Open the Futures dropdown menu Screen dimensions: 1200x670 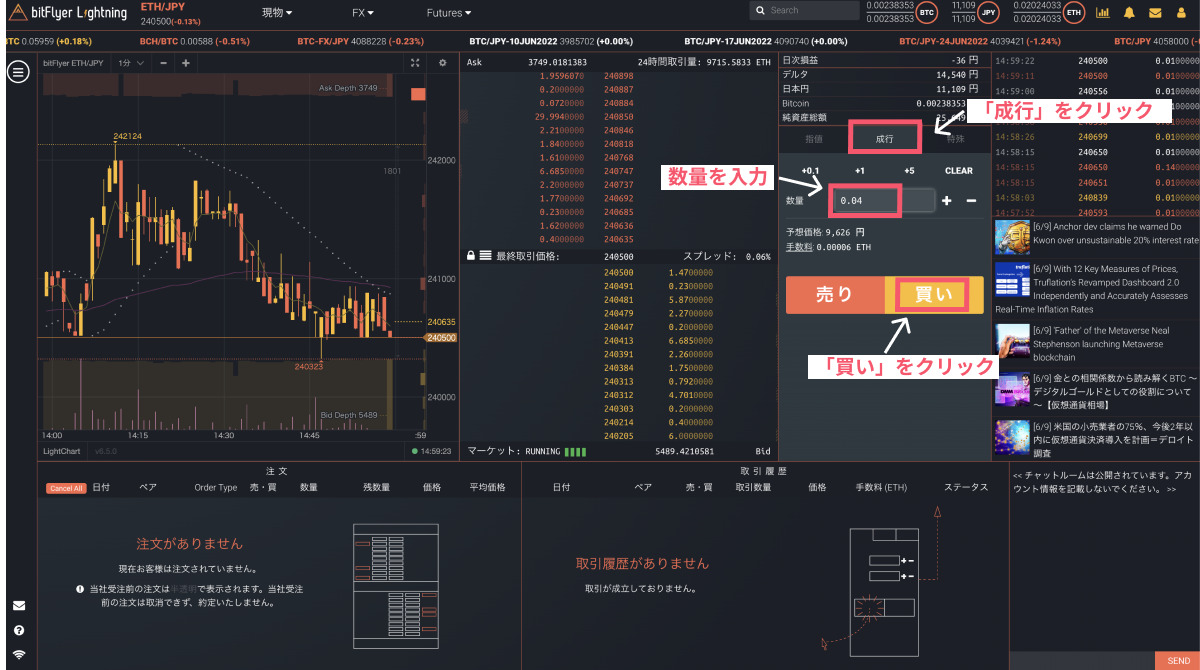pos(448,13)
